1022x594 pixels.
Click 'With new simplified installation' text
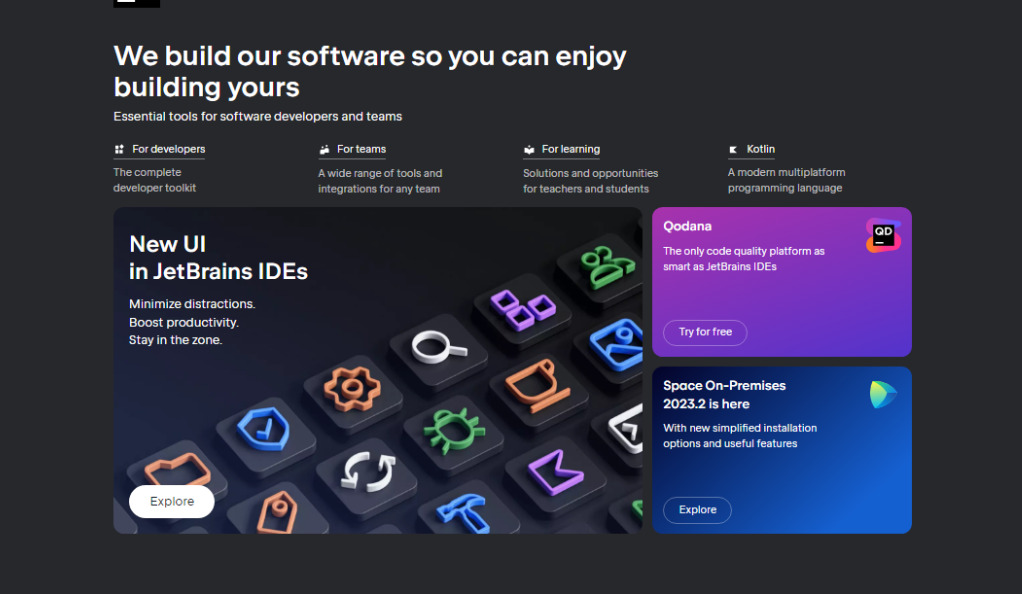(x=740, y=436)
